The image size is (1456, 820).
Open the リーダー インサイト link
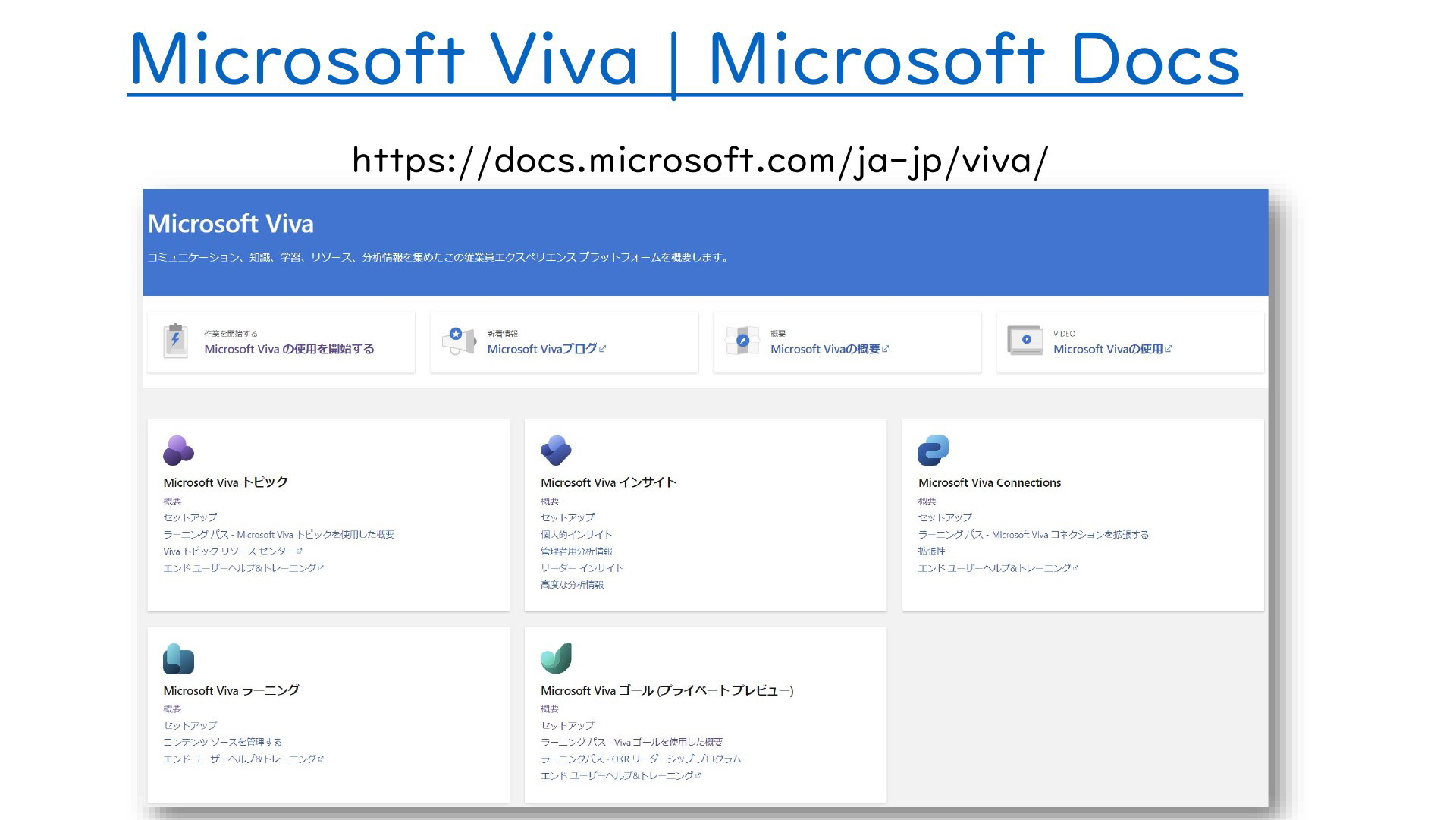point(582,568)
